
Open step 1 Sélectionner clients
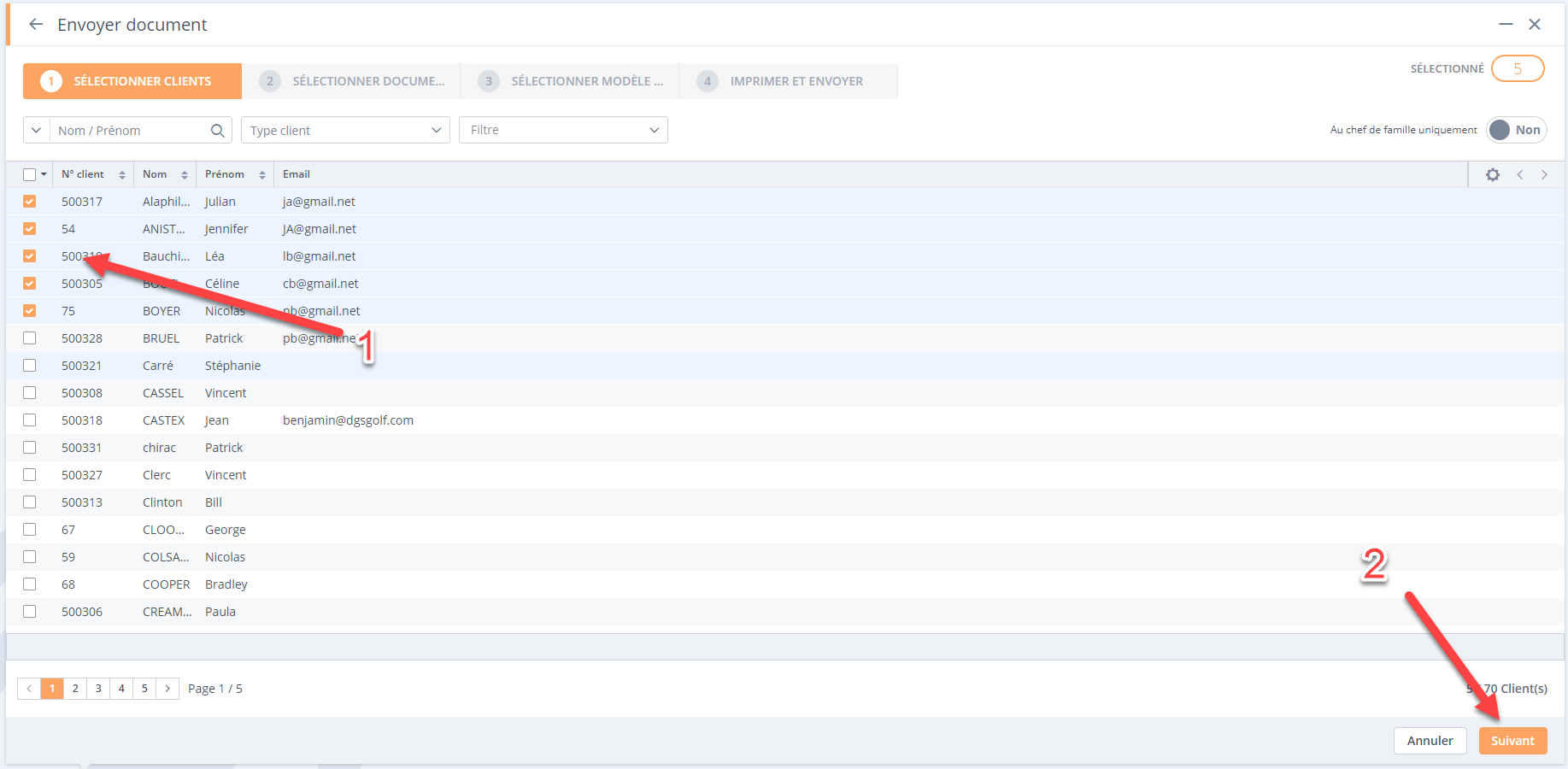click(x=132, y=81)
